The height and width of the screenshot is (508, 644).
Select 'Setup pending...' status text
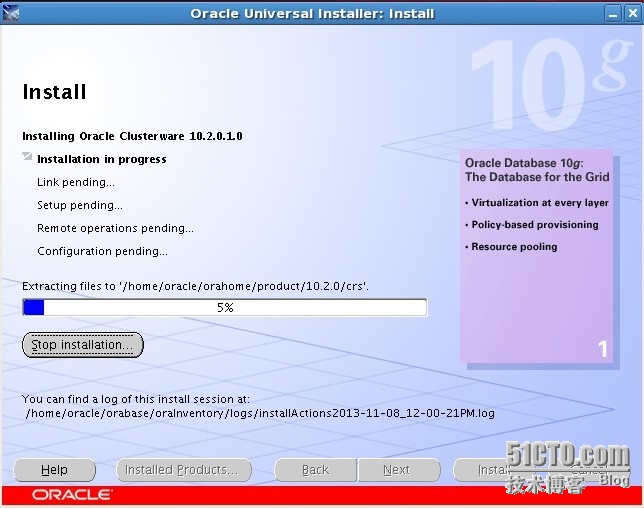coord(80,205)
